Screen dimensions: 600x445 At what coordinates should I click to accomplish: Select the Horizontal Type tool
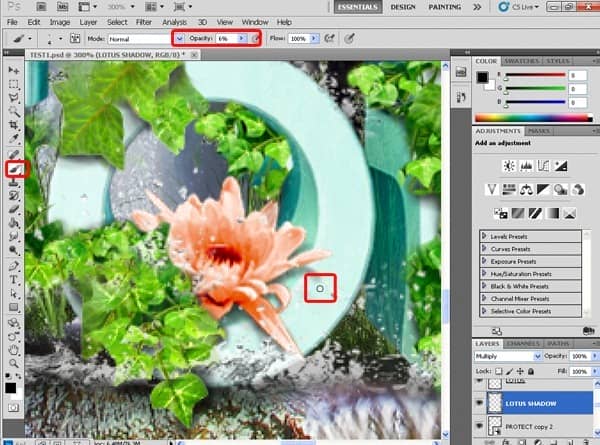(14, 280)
